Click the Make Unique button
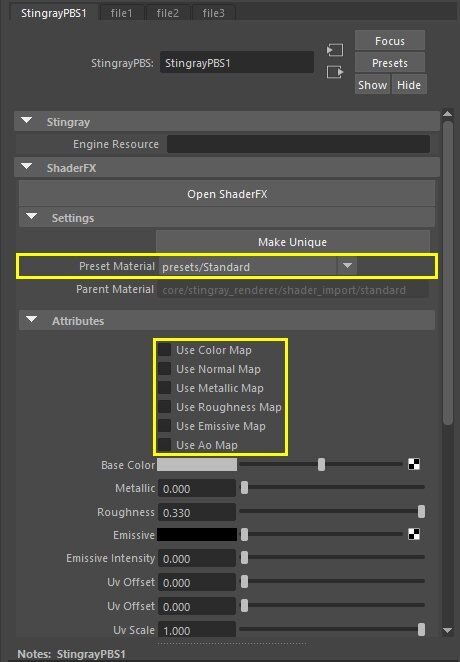Viewport: 460px width, 662px height. pyautogui.click(x=293, y=242)
